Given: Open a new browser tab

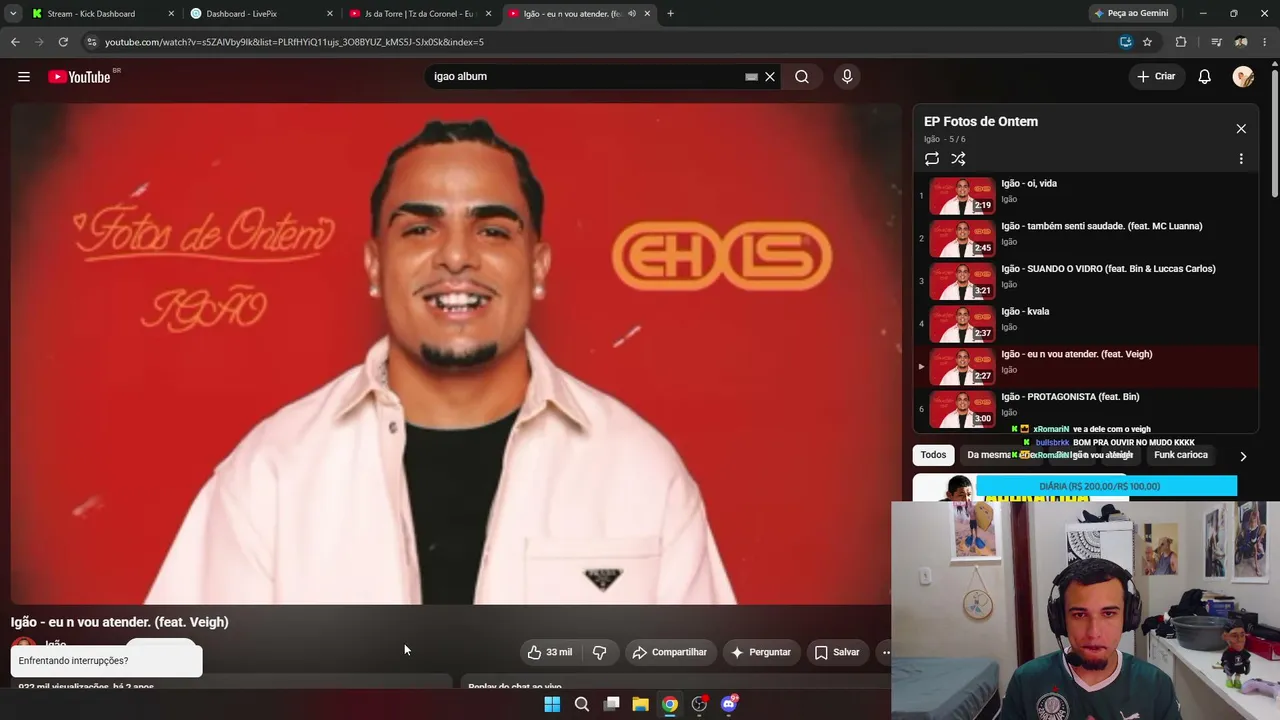Looking at the screenshot, I should pos(670,14).
